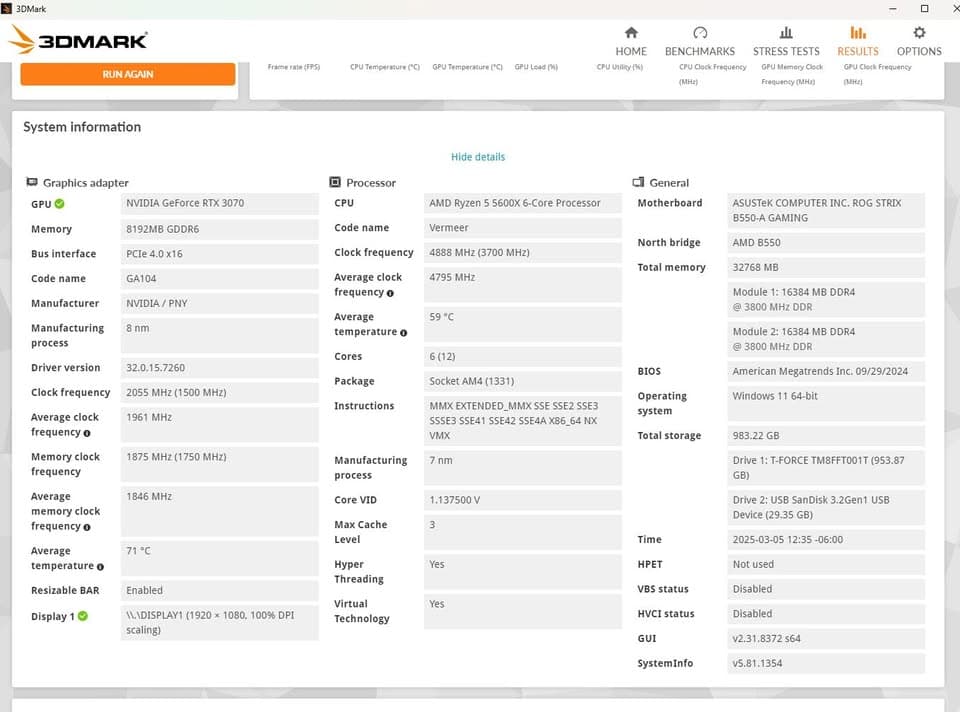This screenshot has width=960, height=712.
Task: Click the Hide details link
Action: [478, 157]
